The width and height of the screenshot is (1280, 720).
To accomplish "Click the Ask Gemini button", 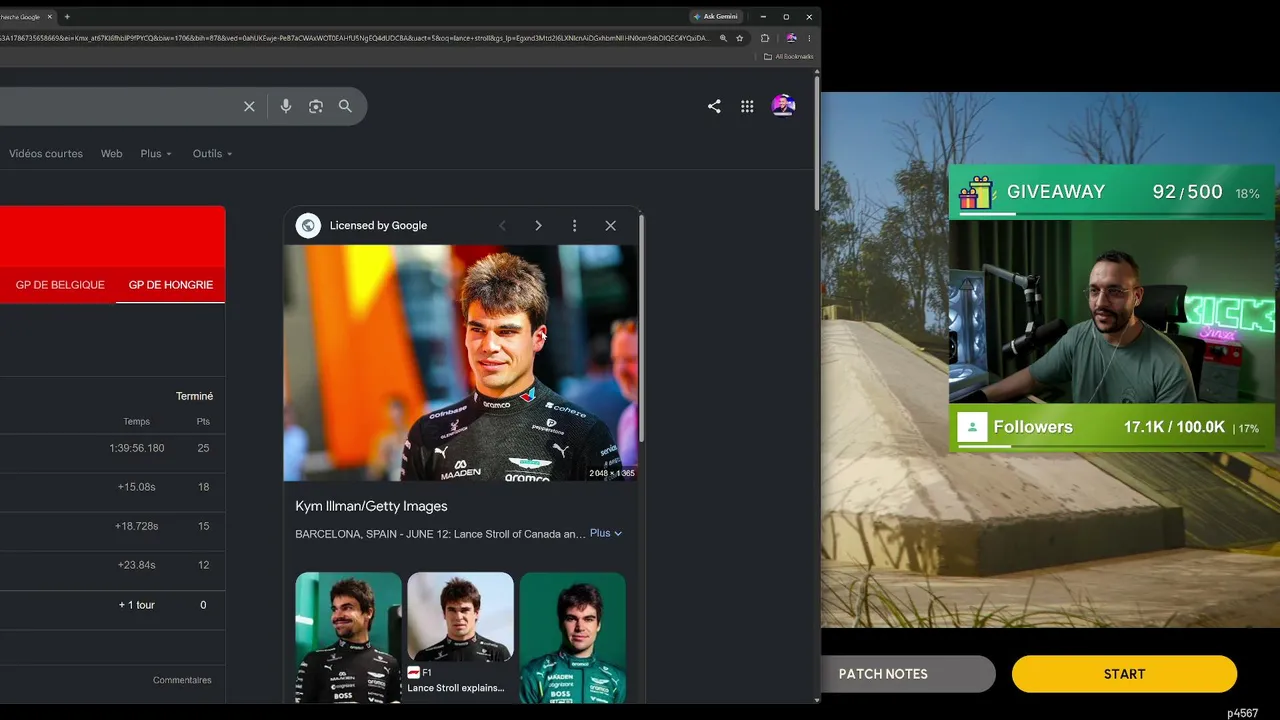I will click(x=715, y=17).
